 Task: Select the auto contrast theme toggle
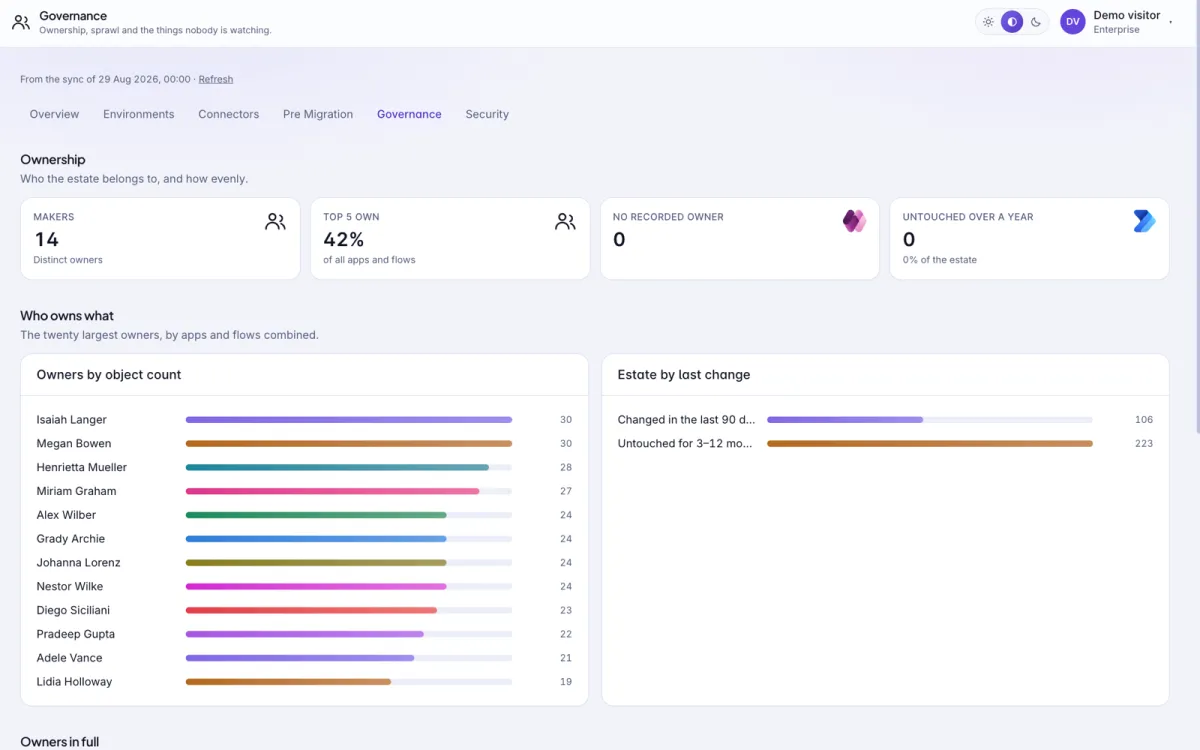[1012, 22]
